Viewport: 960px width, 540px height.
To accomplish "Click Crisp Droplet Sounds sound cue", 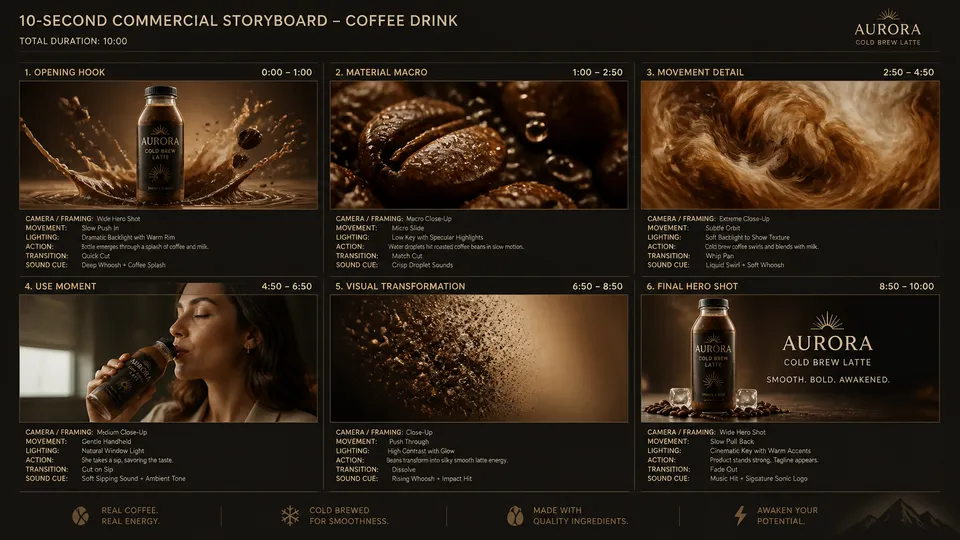I will [422, 265].
